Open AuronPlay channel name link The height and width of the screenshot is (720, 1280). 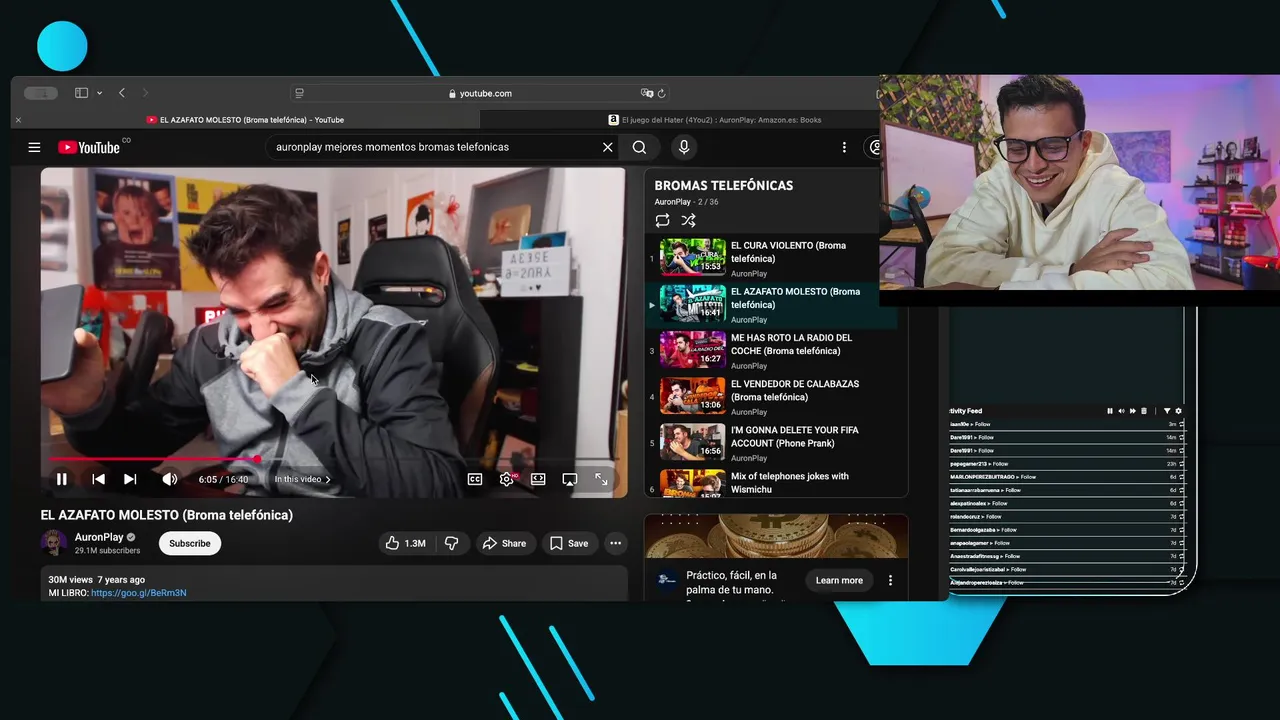[99, 537]
